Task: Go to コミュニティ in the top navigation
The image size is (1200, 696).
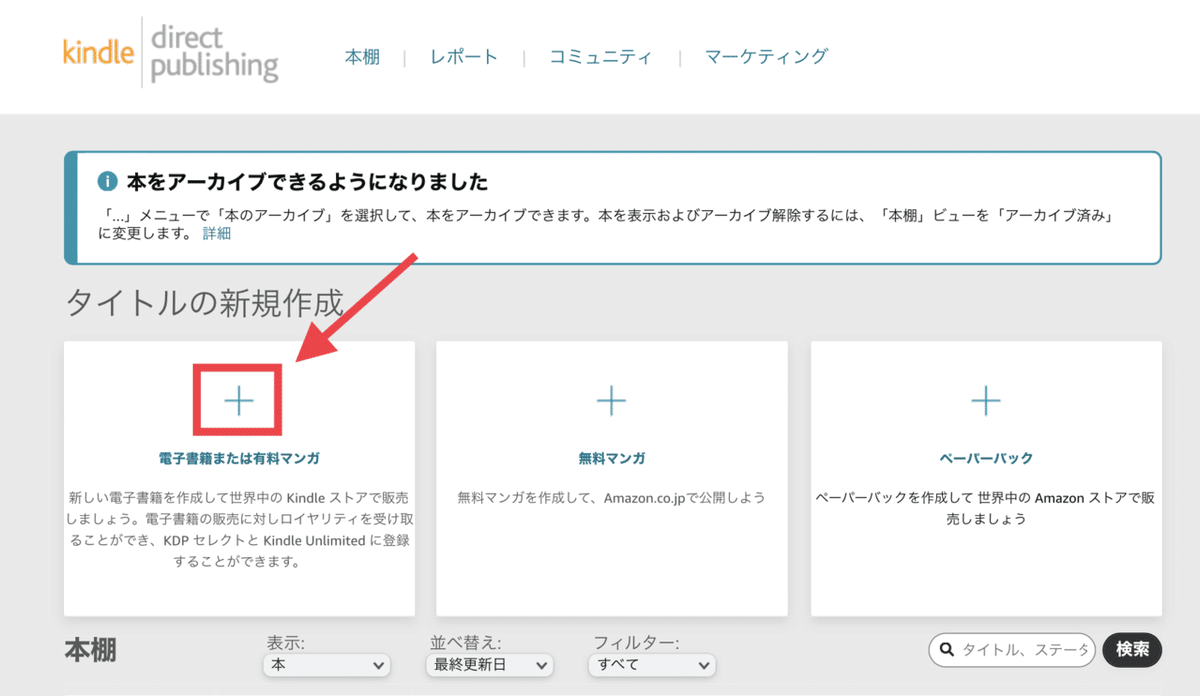Action: tap(600, 56)
